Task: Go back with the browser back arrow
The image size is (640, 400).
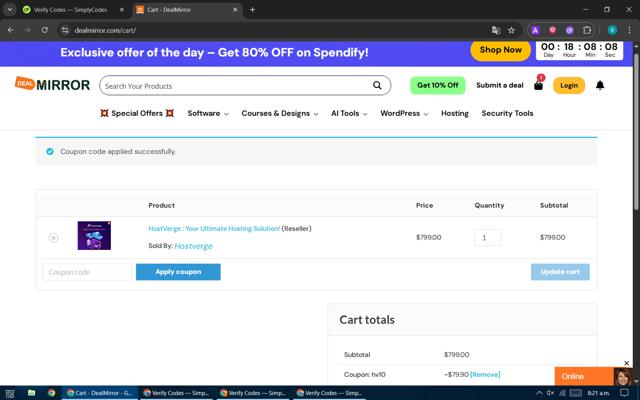Action: click(11, 30)
